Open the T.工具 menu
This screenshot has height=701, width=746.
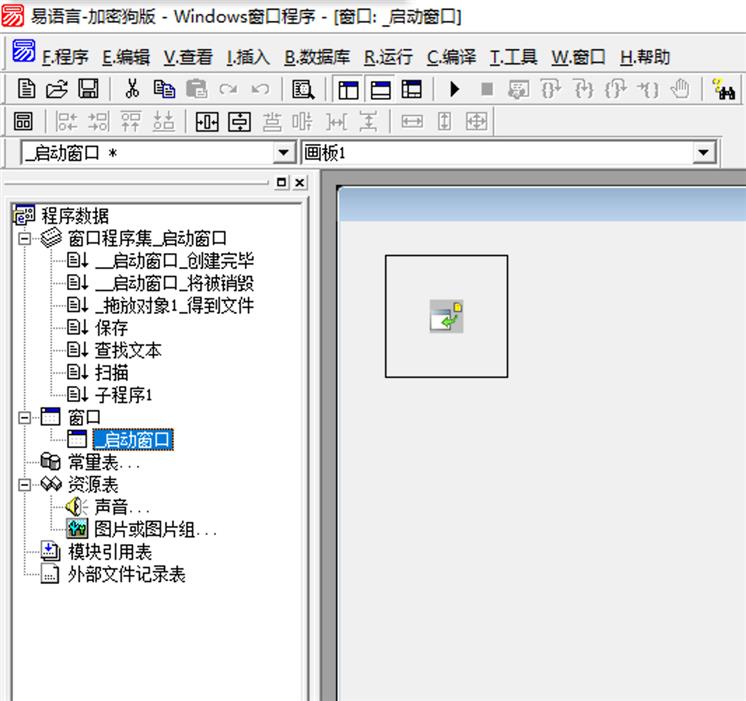513,57
